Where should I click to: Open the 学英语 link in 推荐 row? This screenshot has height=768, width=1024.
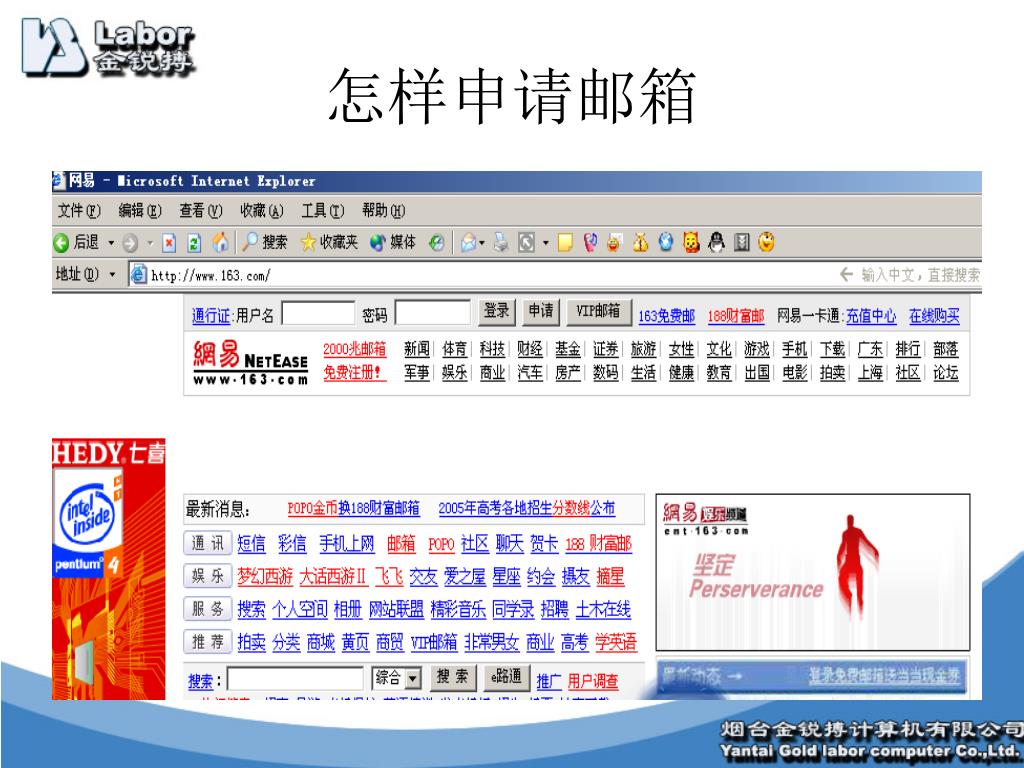[x=616, y=642]
